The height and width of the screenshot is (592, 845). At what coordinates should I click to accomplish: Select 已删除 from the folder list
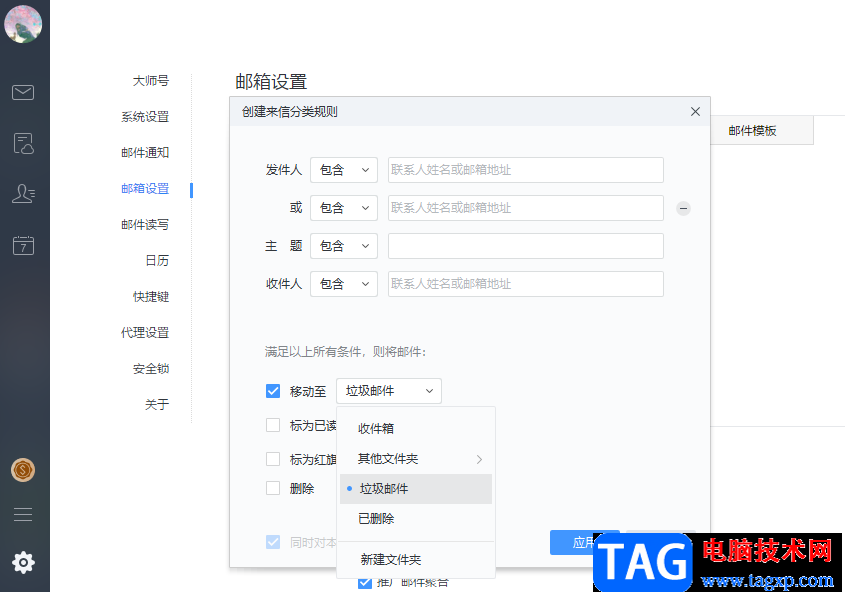click(416, 519)
